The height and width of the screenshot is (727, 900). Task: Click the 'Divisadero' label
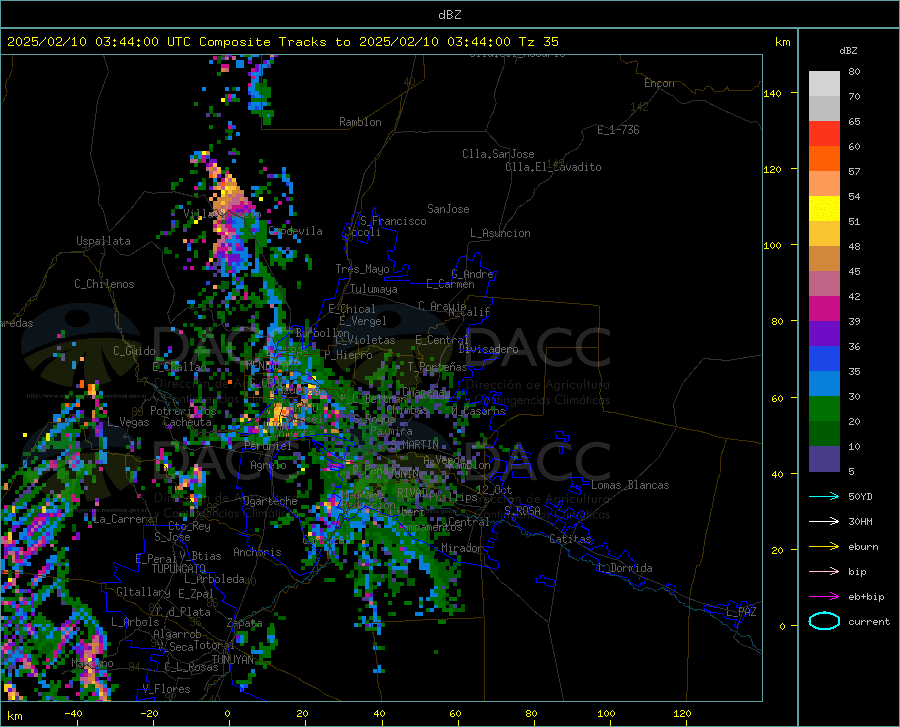point(488,349)
